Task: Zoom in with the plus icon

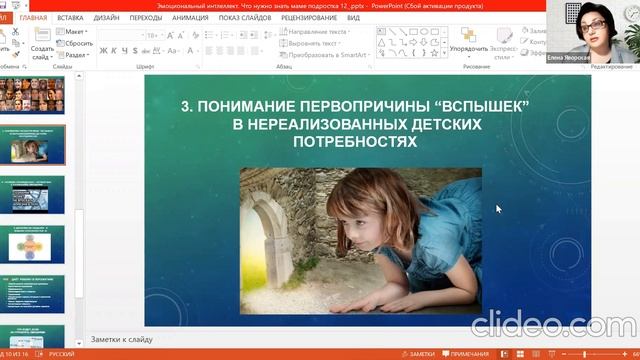Action: [624, 354]
